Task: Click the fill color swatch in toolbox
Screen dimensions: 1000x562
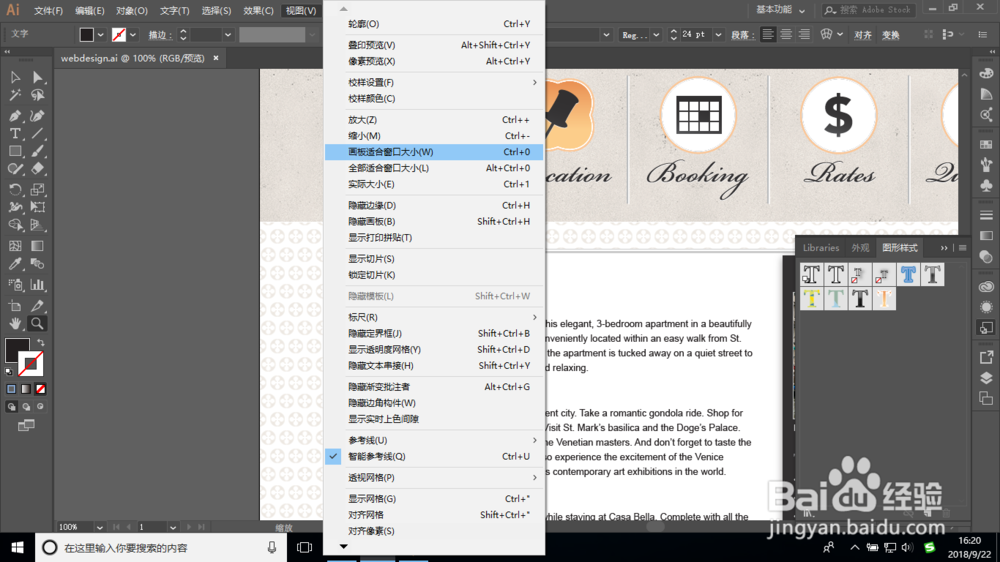Action: 17,350
